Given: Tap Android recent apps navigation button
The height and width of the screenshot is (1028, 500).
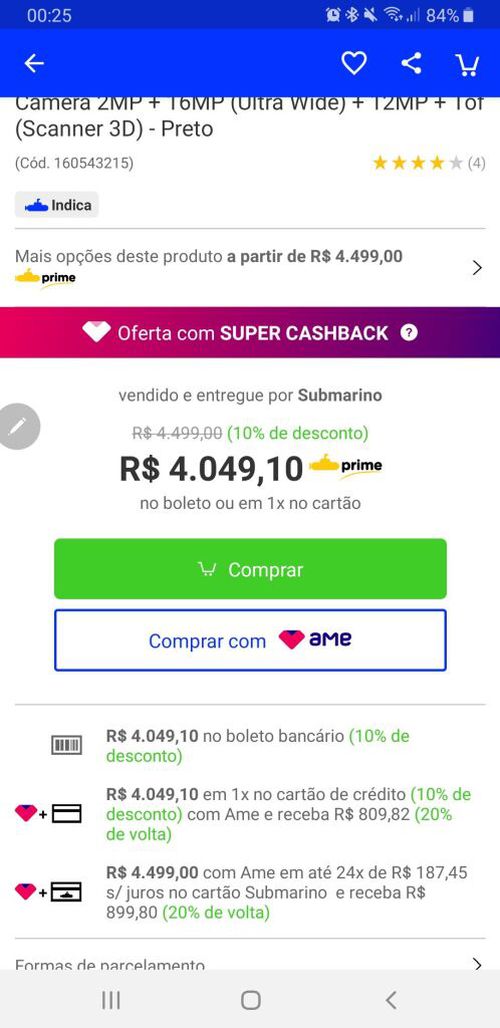Looking at the screenshot, I should (x=111, y=1000).
